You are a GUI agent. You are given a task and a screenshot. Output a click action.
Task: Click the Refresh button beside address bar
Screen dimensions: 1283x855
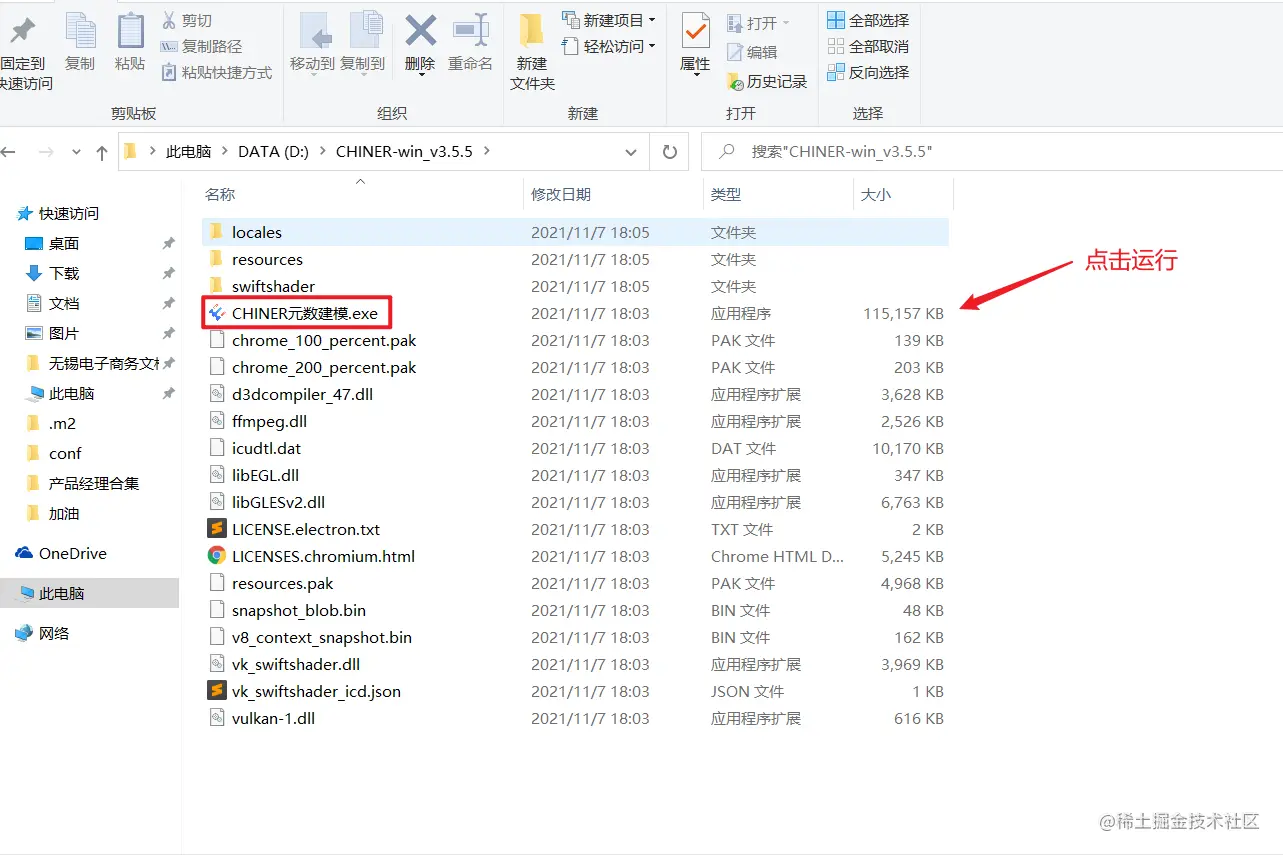click(x=669, y=152)
